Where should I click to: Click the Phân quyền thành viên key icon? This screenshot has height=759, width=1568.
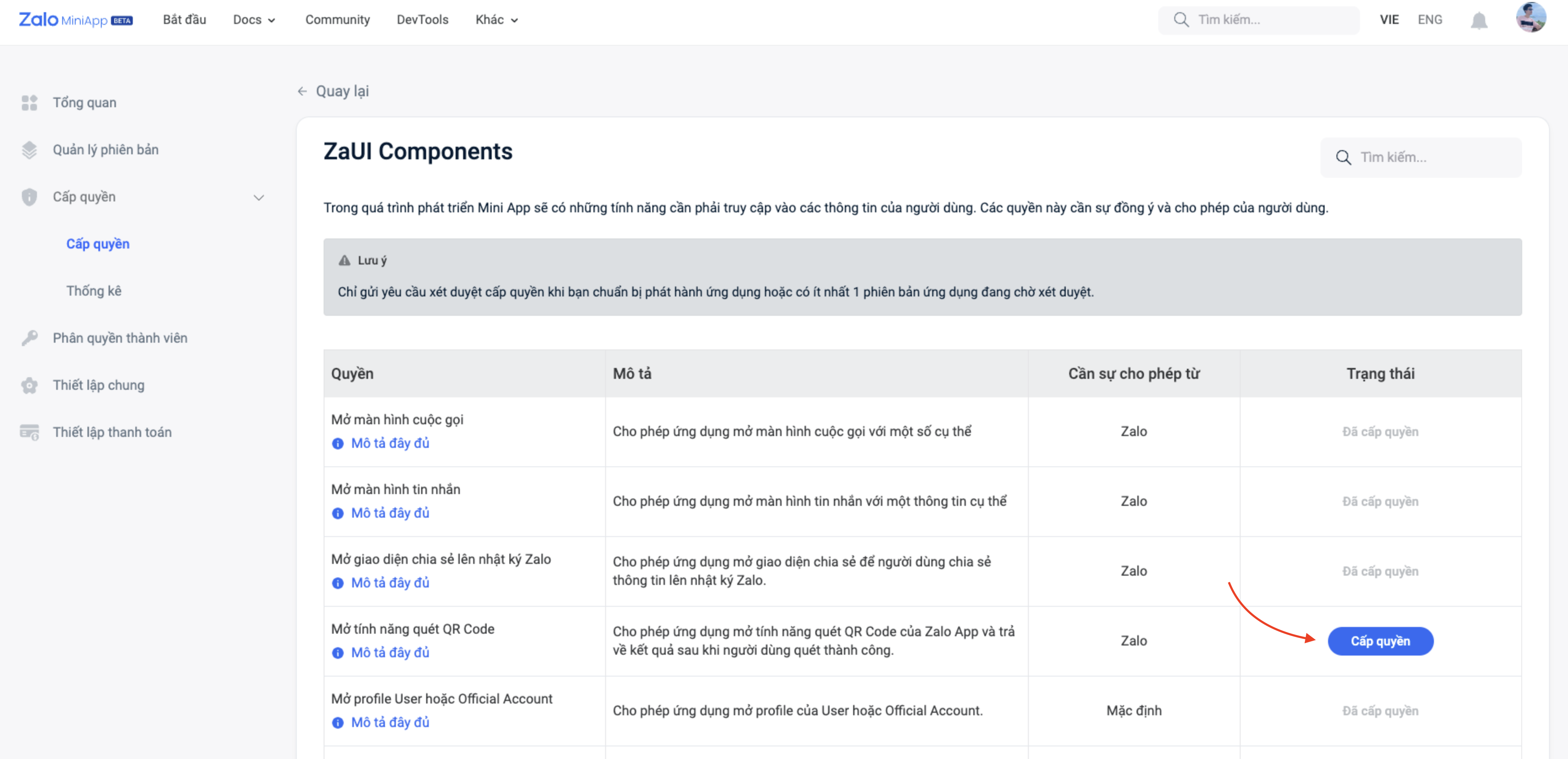click(x=29, y=338)
